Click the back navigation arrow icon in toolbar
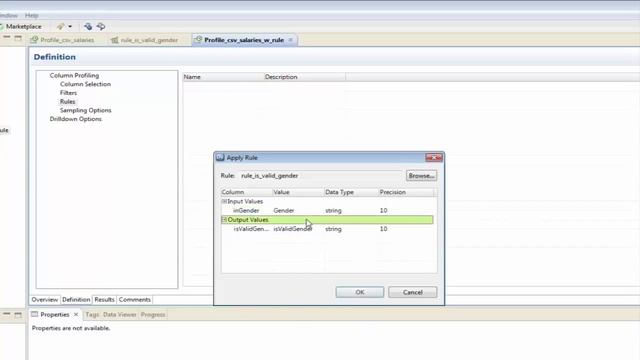This screenshot has width=640, height=360. pos(88,27)
